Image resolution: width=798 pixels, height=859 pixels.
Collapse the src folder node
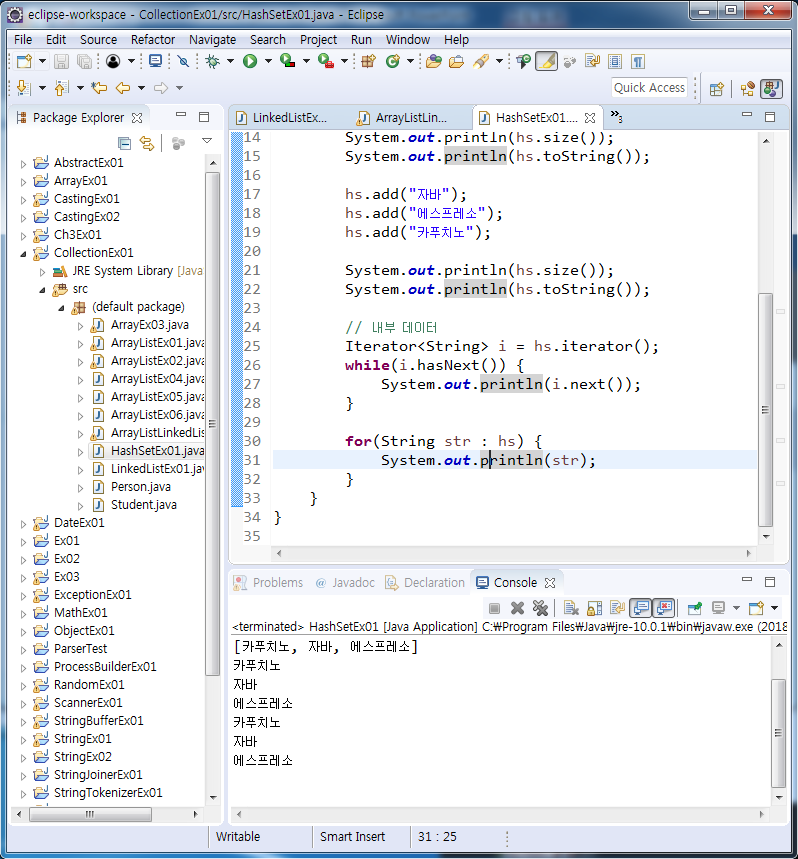tap(42, 290)
